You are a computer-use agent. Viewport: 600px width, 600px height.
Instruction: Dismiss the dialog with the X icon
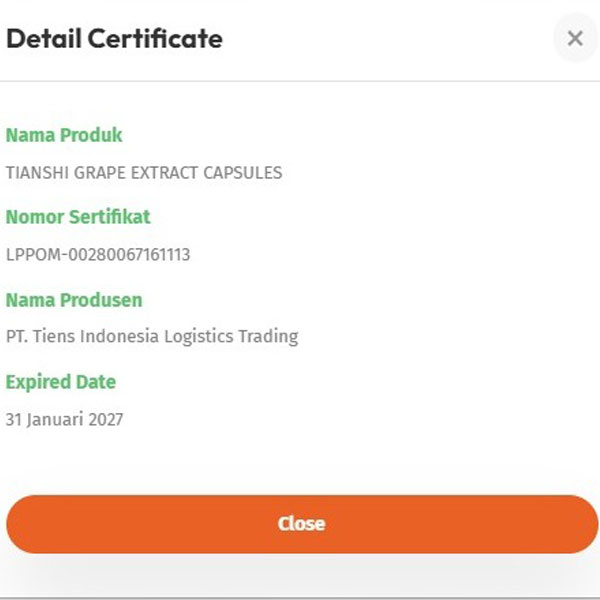tap(574, 39)
